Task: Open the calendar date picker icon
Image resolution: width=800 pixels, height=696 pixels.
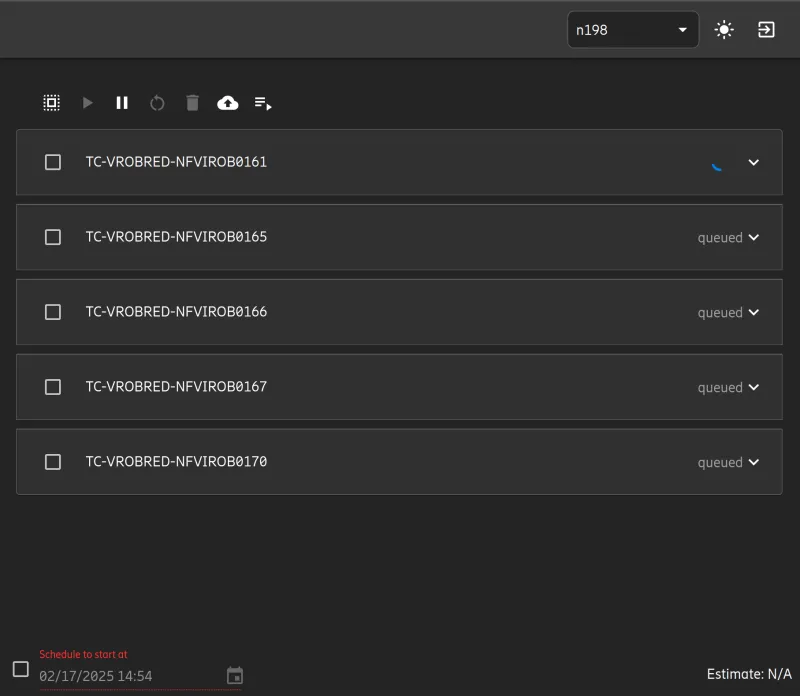Action: pyautogui.click(x=235, y=676)
